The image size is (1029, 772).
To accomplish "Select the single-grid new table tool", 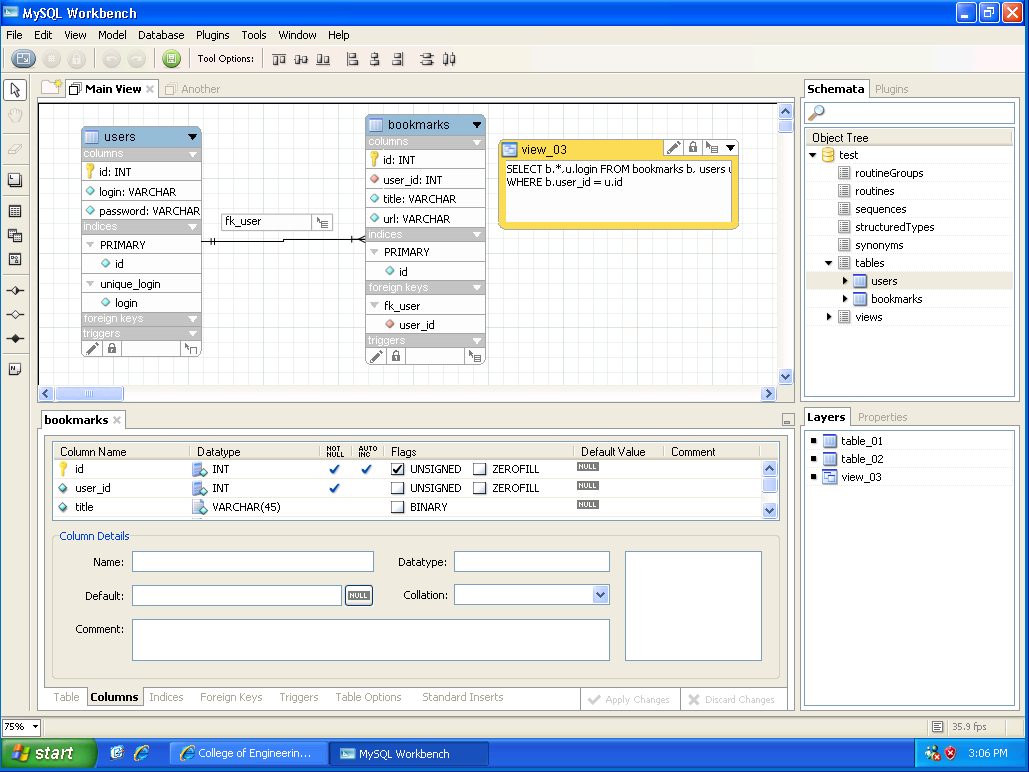I will point(15,211).
